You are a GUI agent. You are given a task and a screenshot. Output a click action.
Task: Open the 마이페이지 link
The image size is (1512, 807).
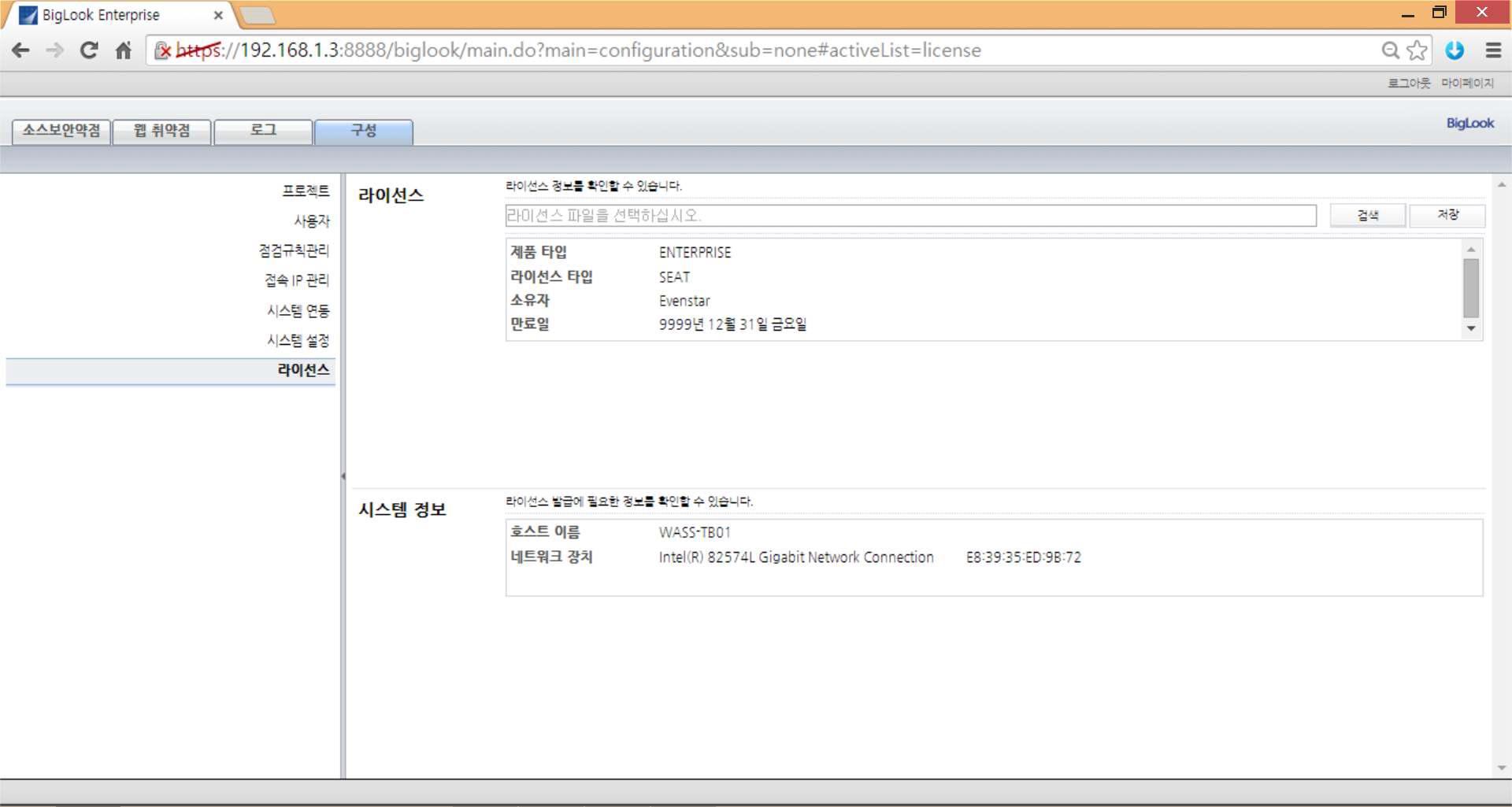pos(1467,83)
